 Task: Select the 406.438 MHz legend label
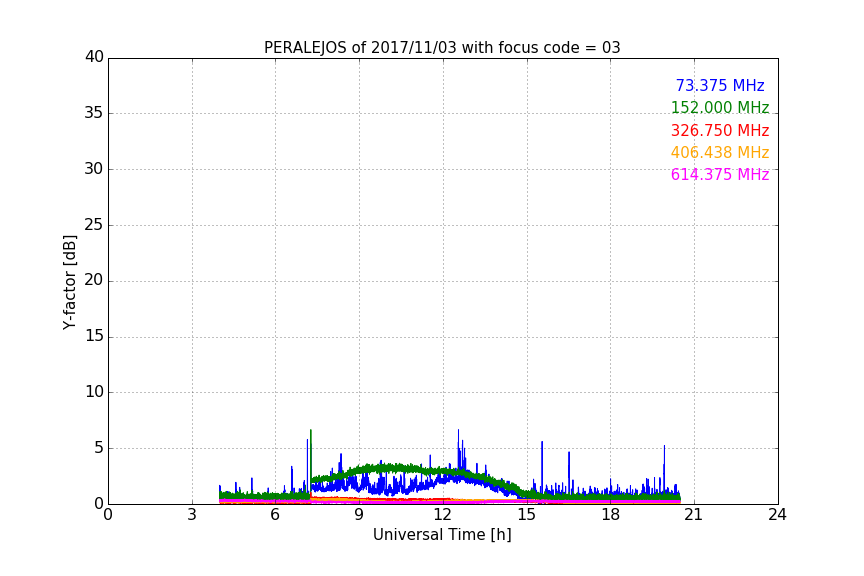[720, 153]
